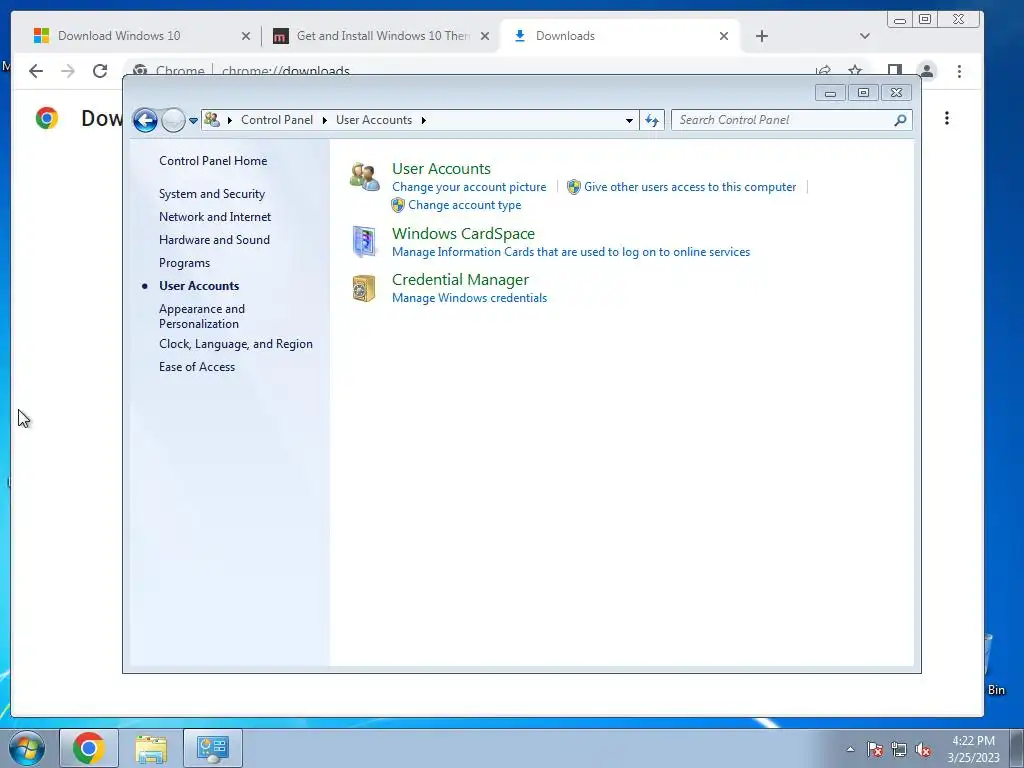Open Appearance and Personalization

tap(202, 316)
